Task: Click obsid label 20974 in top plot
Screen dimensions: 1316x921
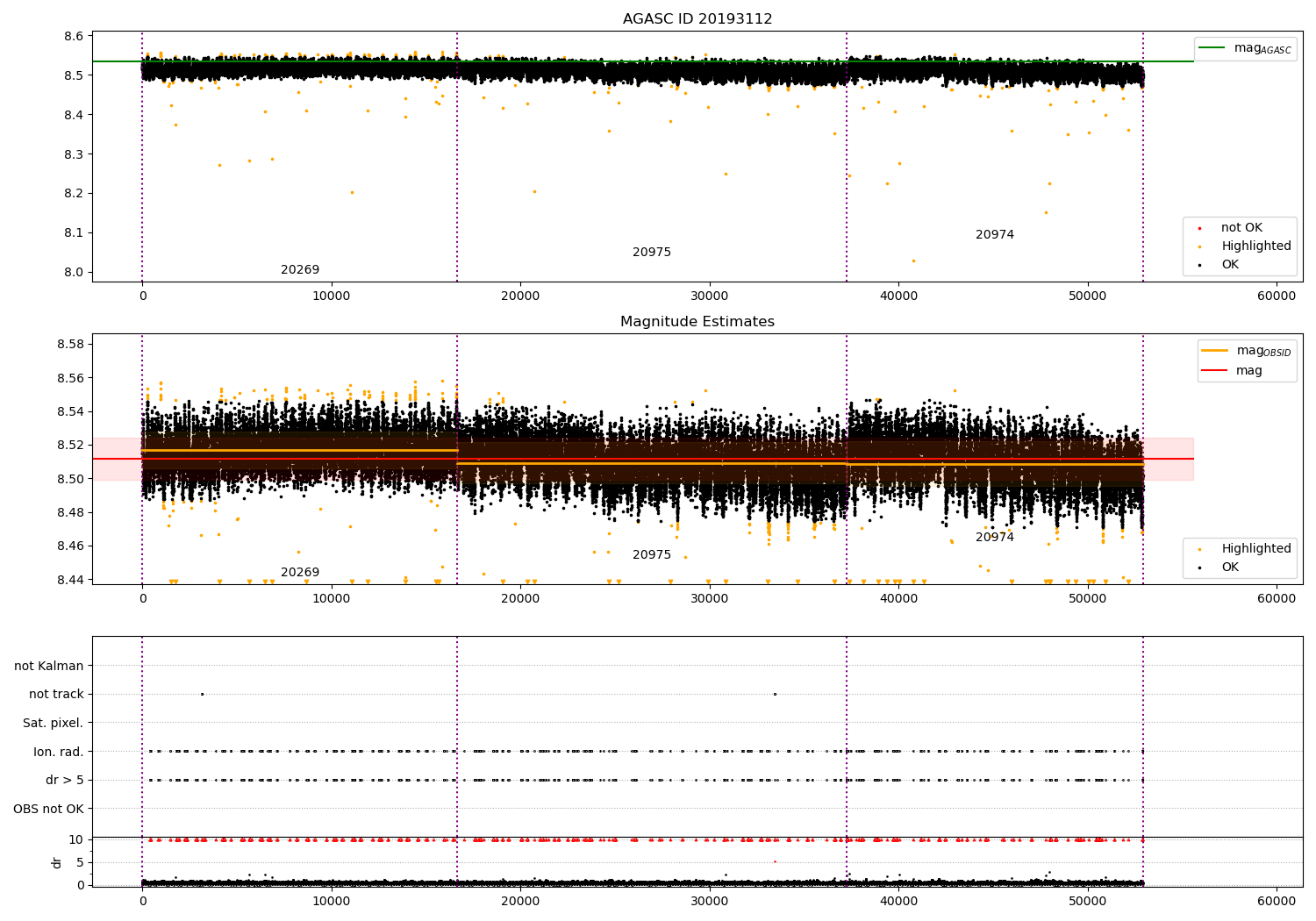Action: click(995, 235)
